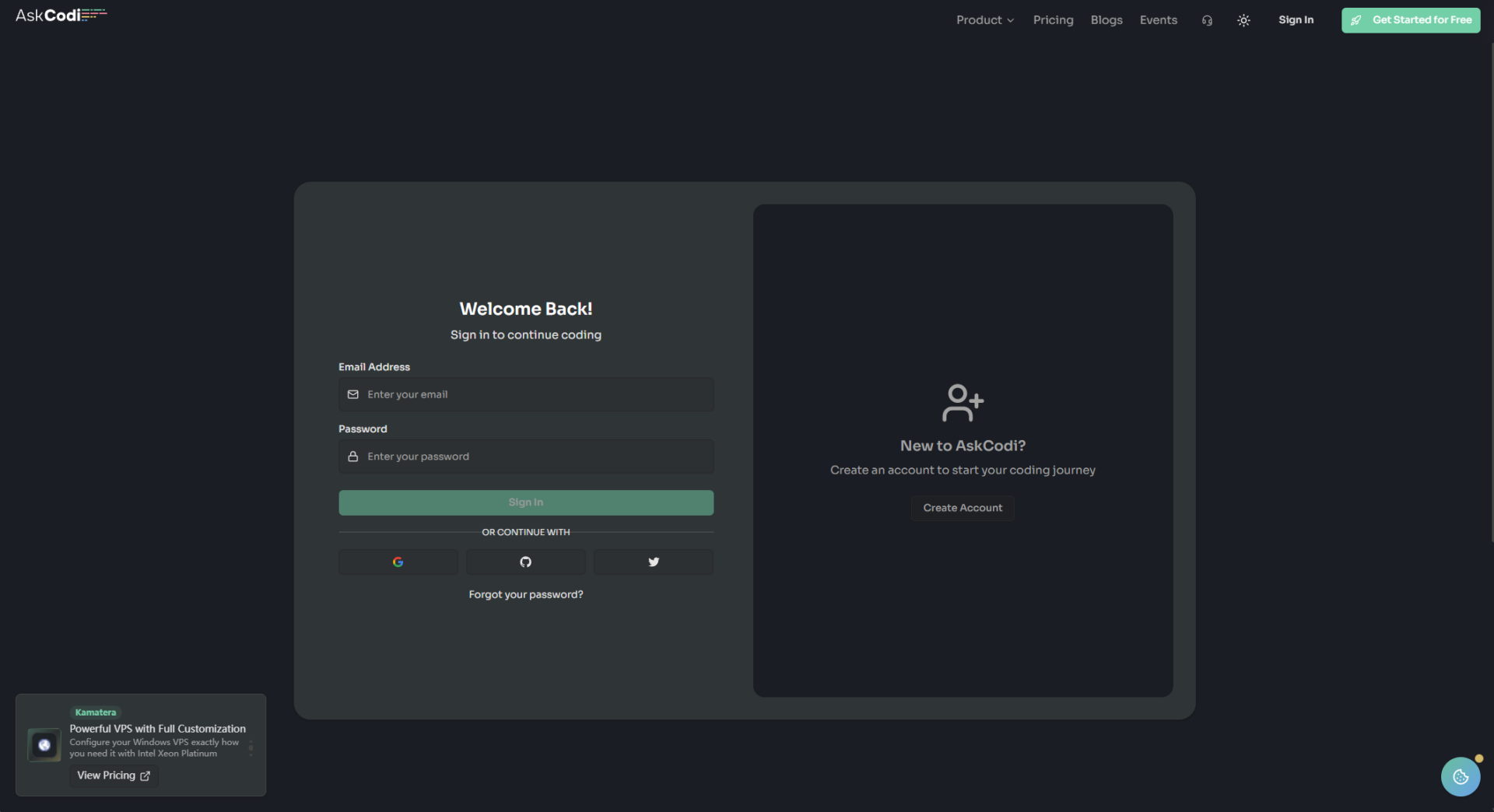Click Forgot your password link
This screenshot has height=812, width=1494.
tap(525, 594)
